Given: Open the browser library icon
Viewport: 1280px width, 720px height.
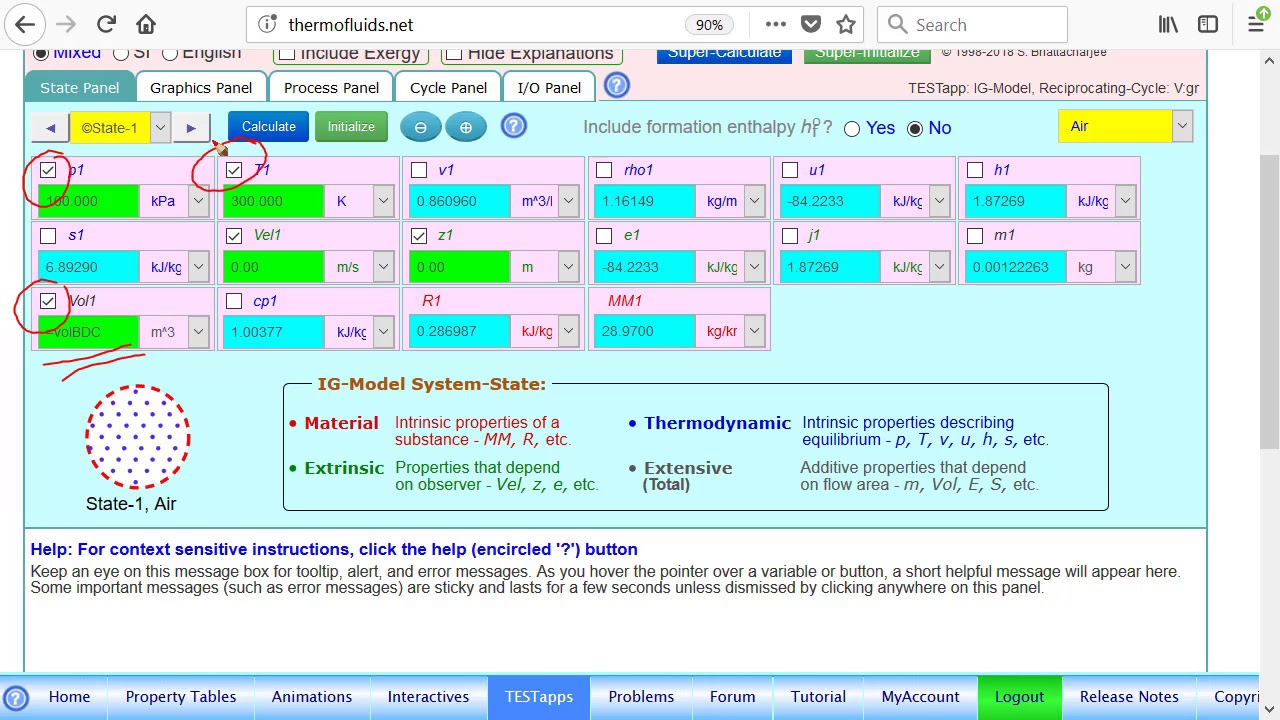Looking at the screenshot, I should click(x=1168, y=25).
